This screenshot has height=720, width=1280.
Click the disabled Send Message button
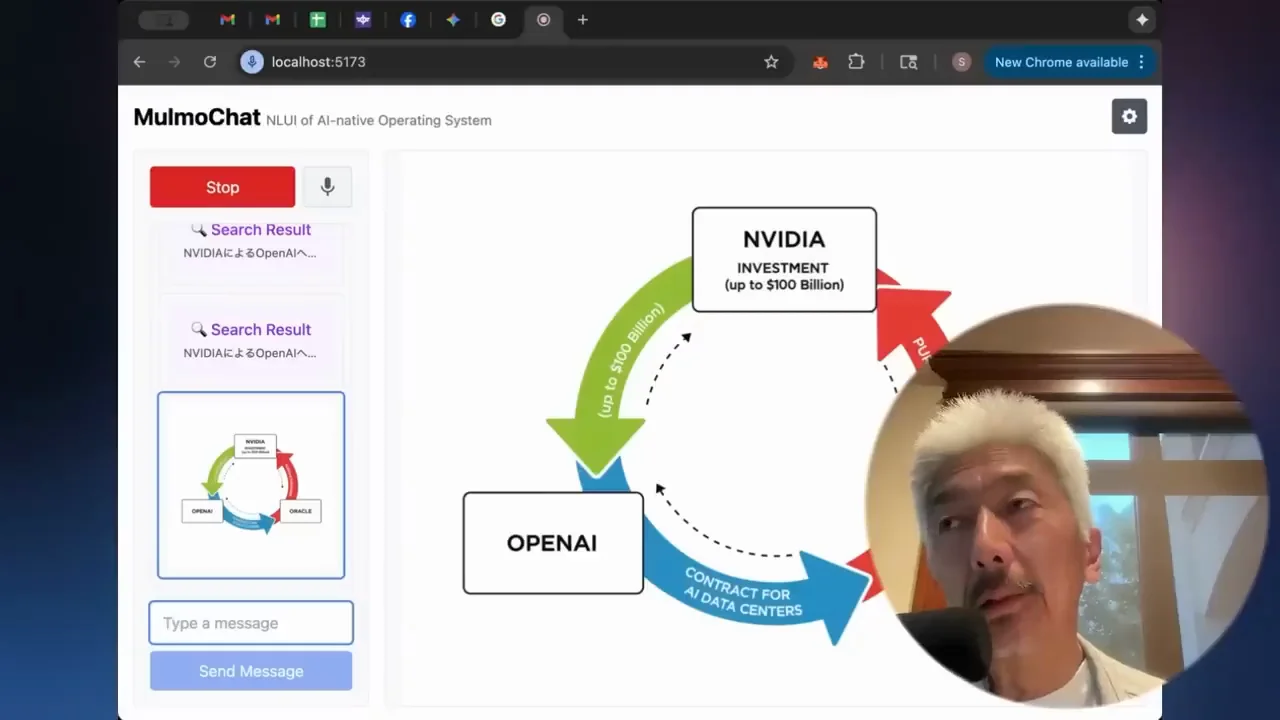251,671
